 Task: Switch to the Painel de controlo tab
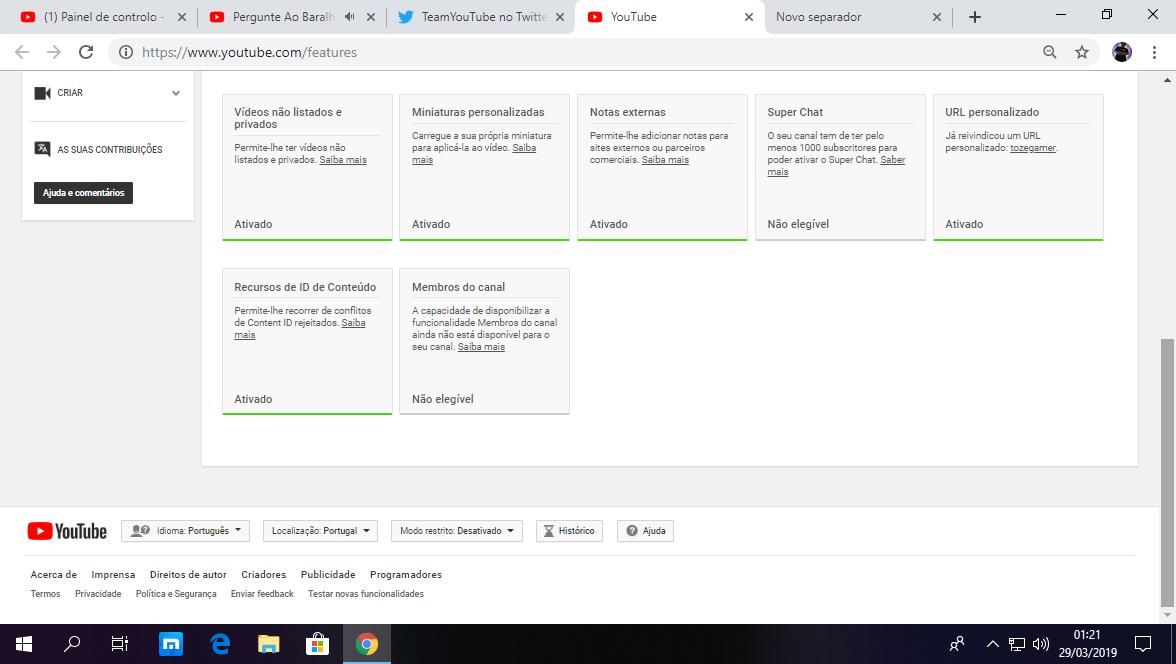point(104,17)
